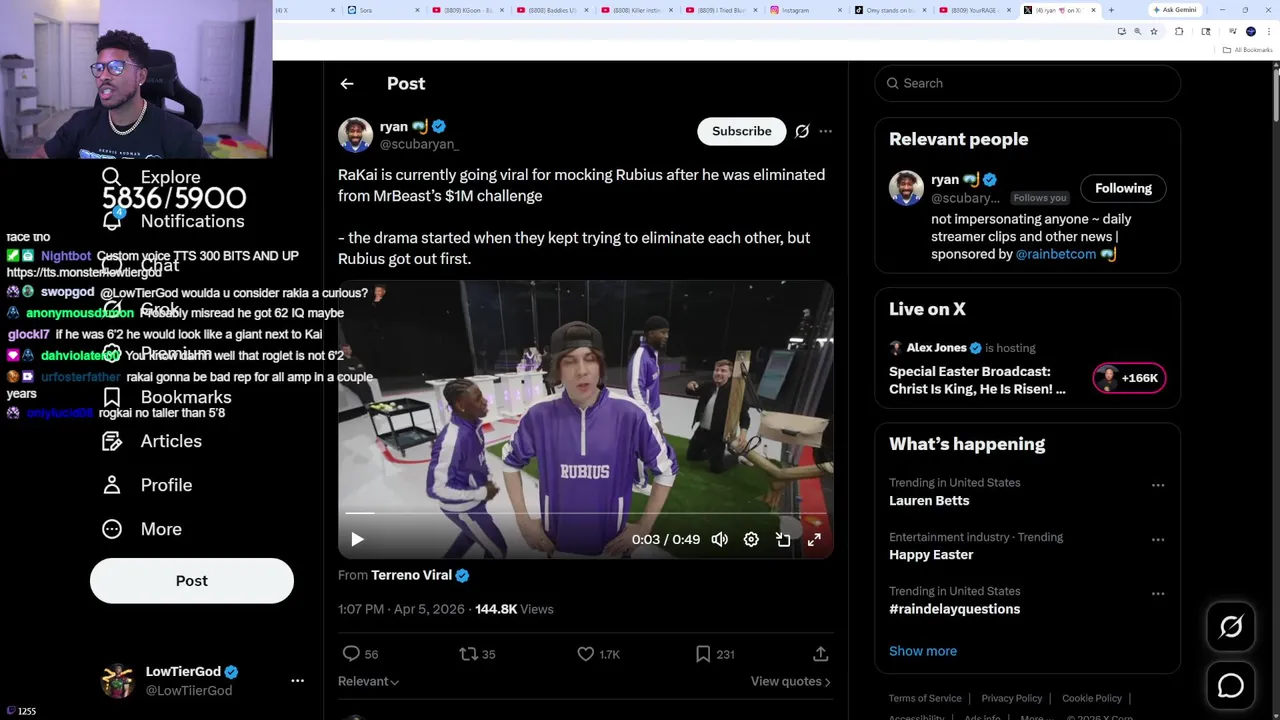
Task: Go to Profile in the sidebar
Action: [166, 485]
